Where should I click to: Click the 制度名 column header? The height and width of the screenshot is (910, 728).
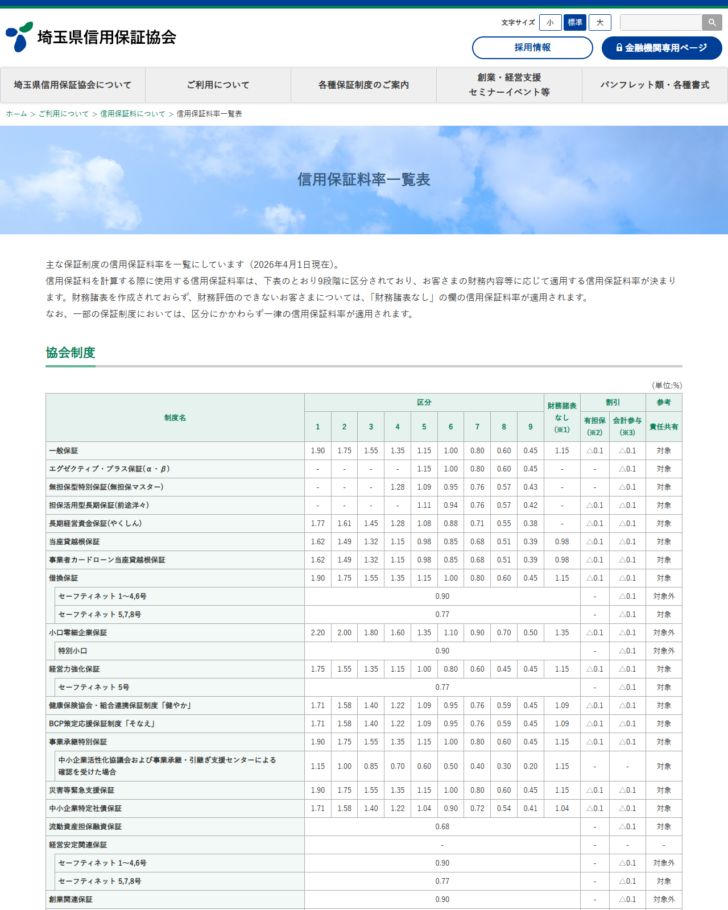coord(175,418)
